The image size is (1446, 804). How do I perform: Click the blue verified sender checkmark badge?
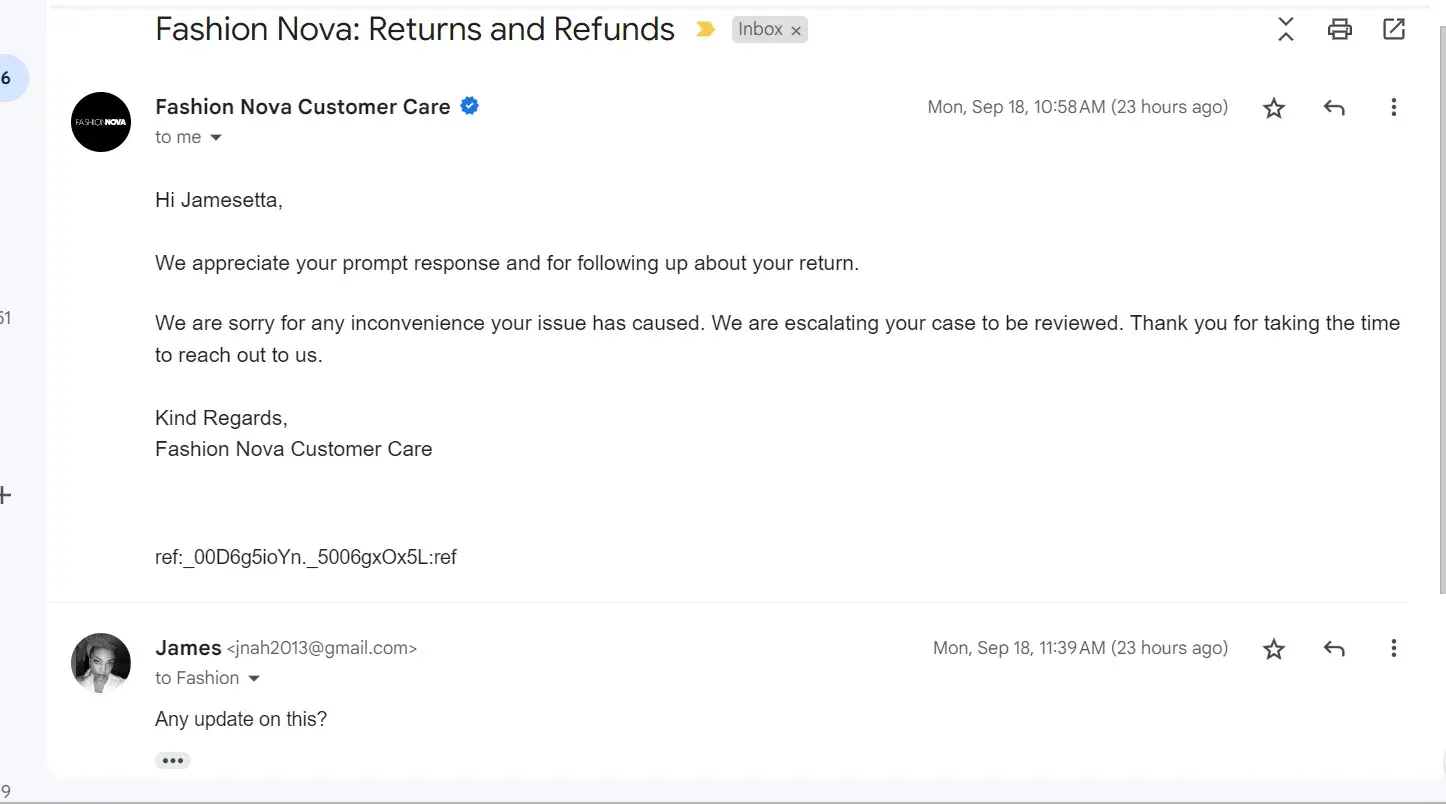[469, 106]
